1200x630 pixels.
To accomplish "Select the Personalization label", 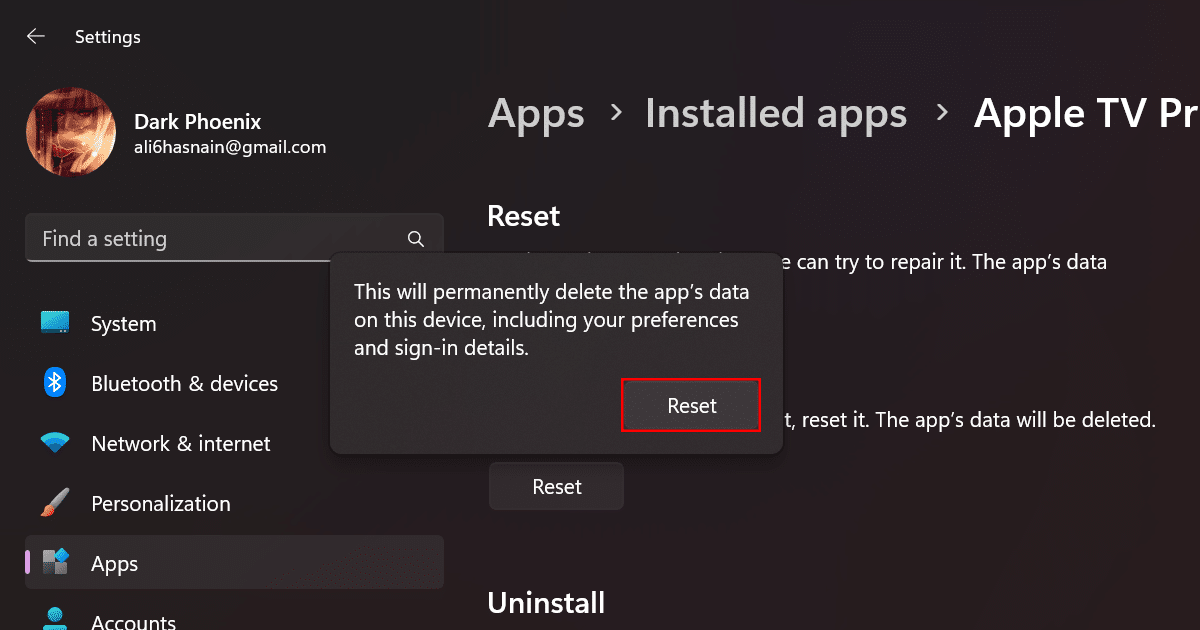I will (x=160, y=504).
